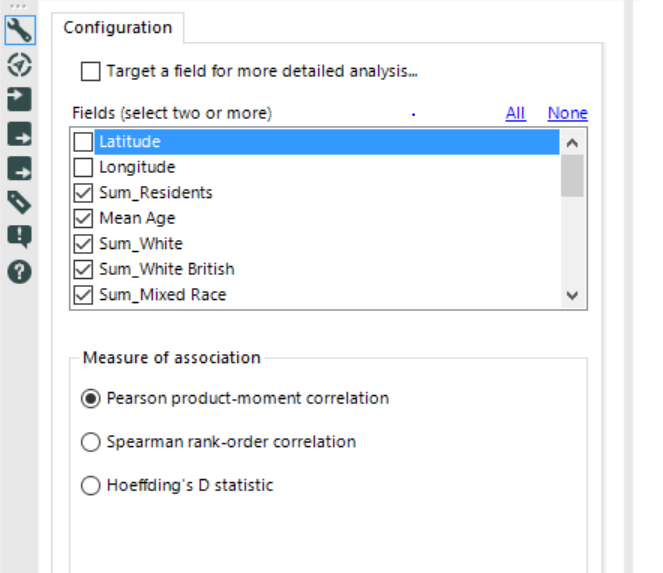Switch to the Configuration tab

117,28
